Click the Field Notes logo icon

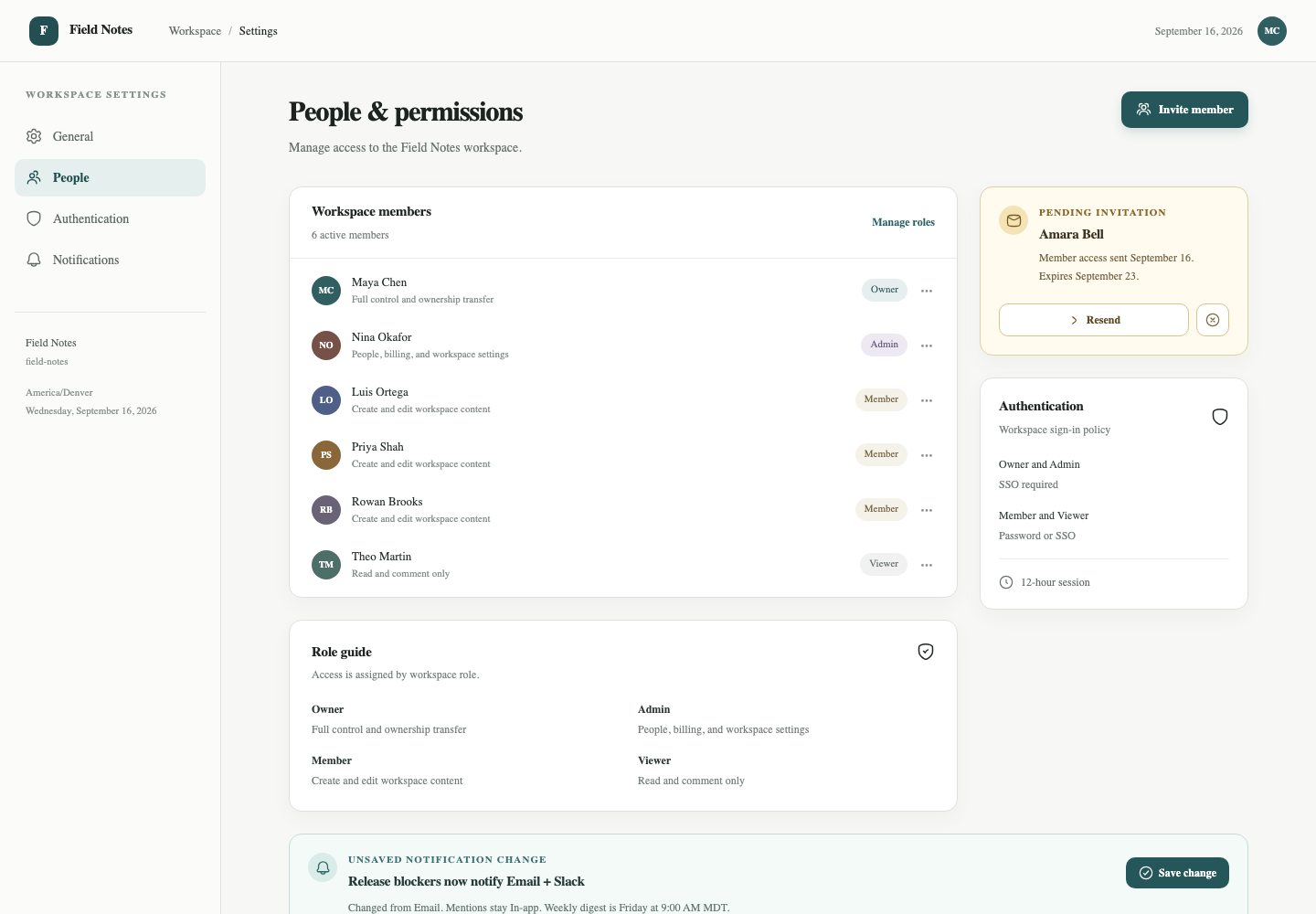click(44, 31)
